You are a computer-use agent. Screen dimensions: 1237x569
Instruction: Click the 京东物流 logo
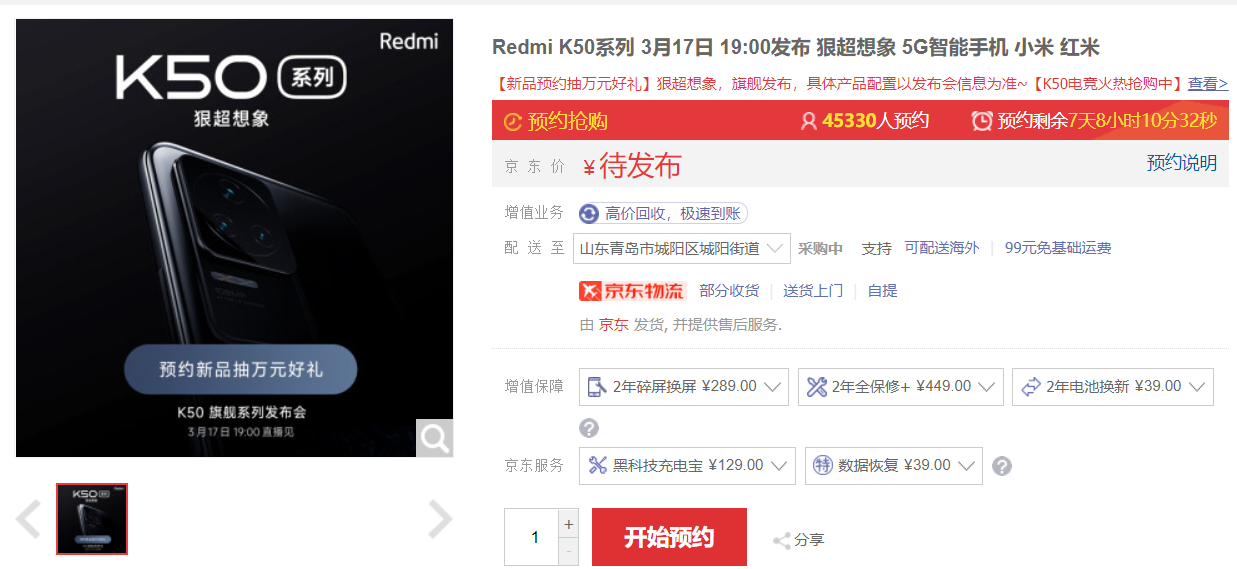point(633,291)
